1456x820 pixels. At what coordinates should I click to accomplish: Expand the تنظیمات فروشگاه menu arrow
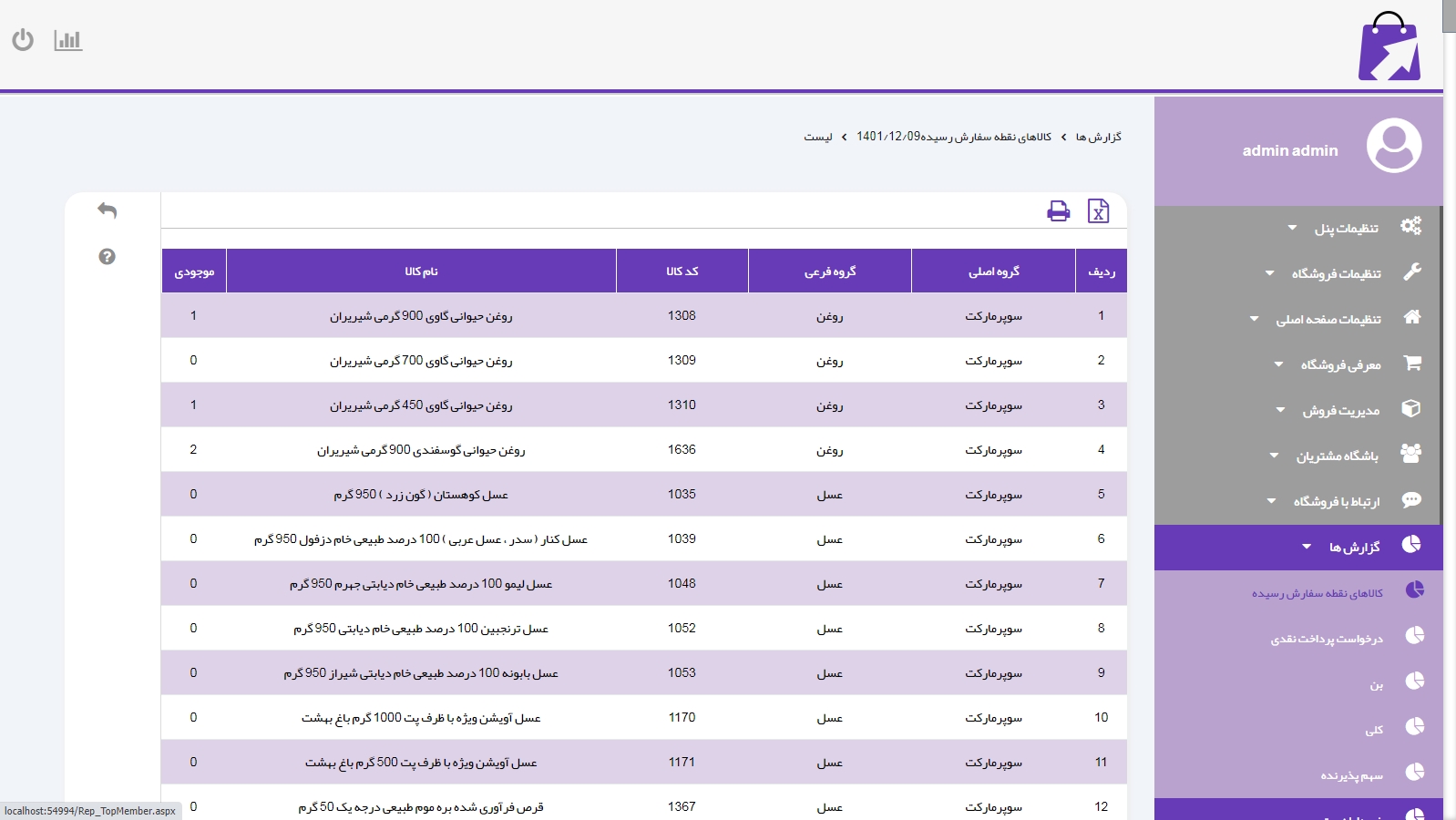(x=1270, y=273)
